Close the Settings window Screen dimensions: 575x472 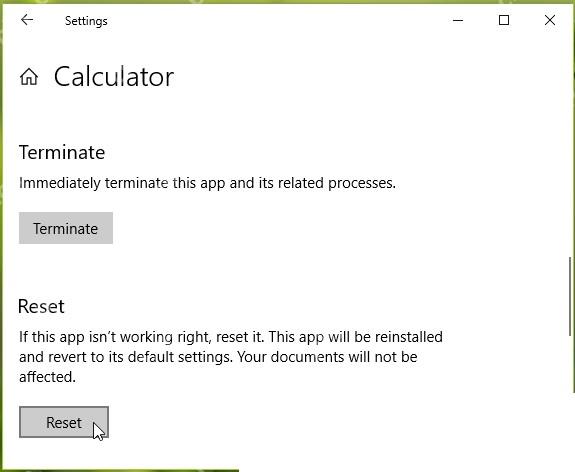[550, 20]
